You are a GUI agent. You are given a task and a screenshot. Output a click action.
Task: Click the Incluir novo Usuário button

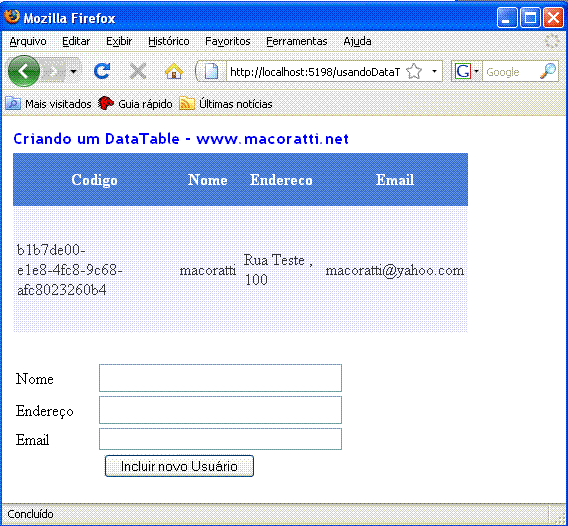[x=179, y=466]
